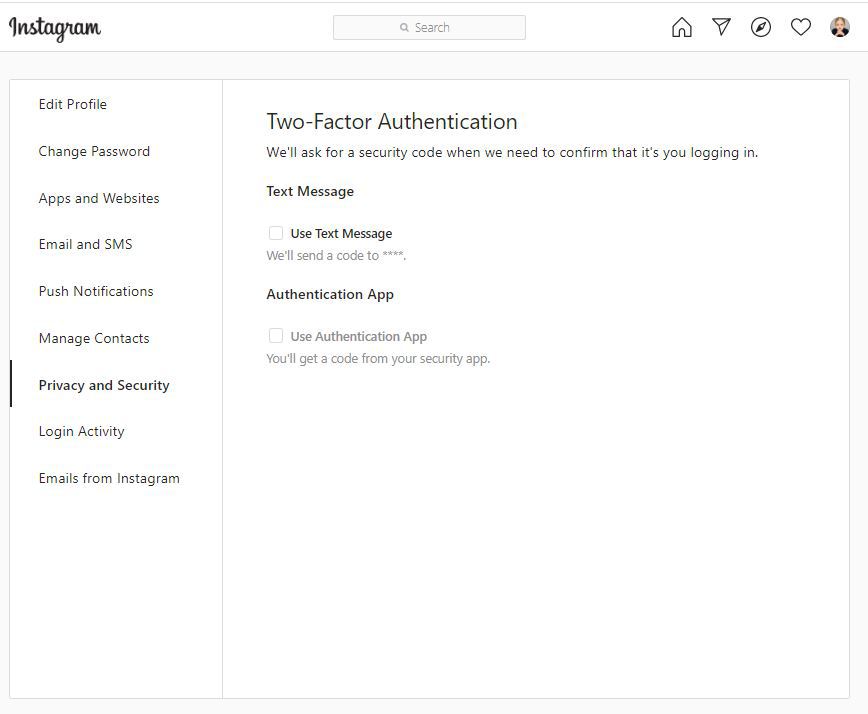Screen dimensions: 868x714
Task: Select Email and SMS settings
Action: click(85, 244)
